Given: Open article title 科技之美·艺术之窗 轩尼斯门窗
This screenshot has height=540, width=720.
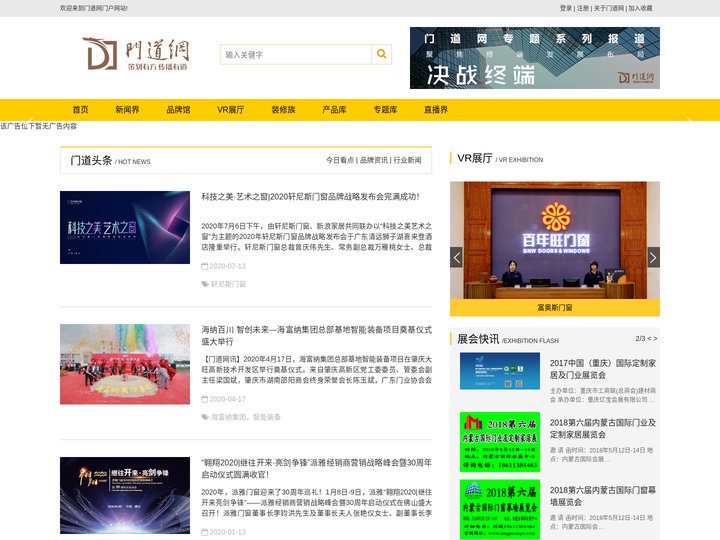Looking at the screenshot, I should tap(310, 197).
